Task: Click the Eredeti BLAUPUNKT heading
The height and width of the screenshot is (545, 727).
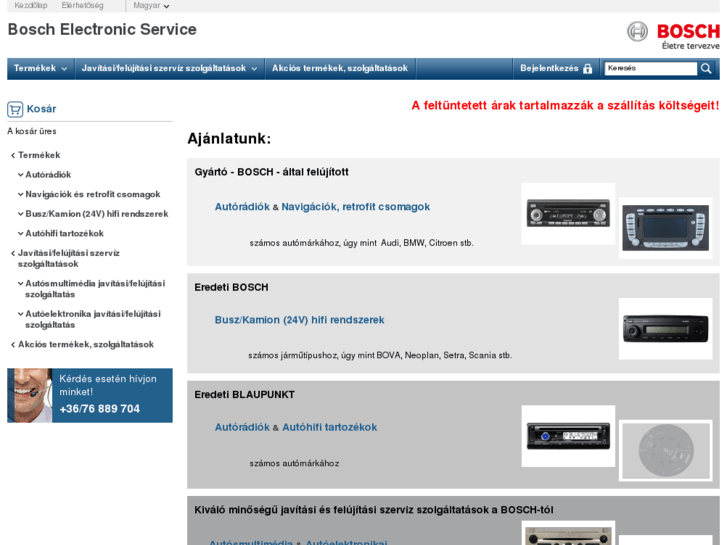Action: [x=244, y=395]
